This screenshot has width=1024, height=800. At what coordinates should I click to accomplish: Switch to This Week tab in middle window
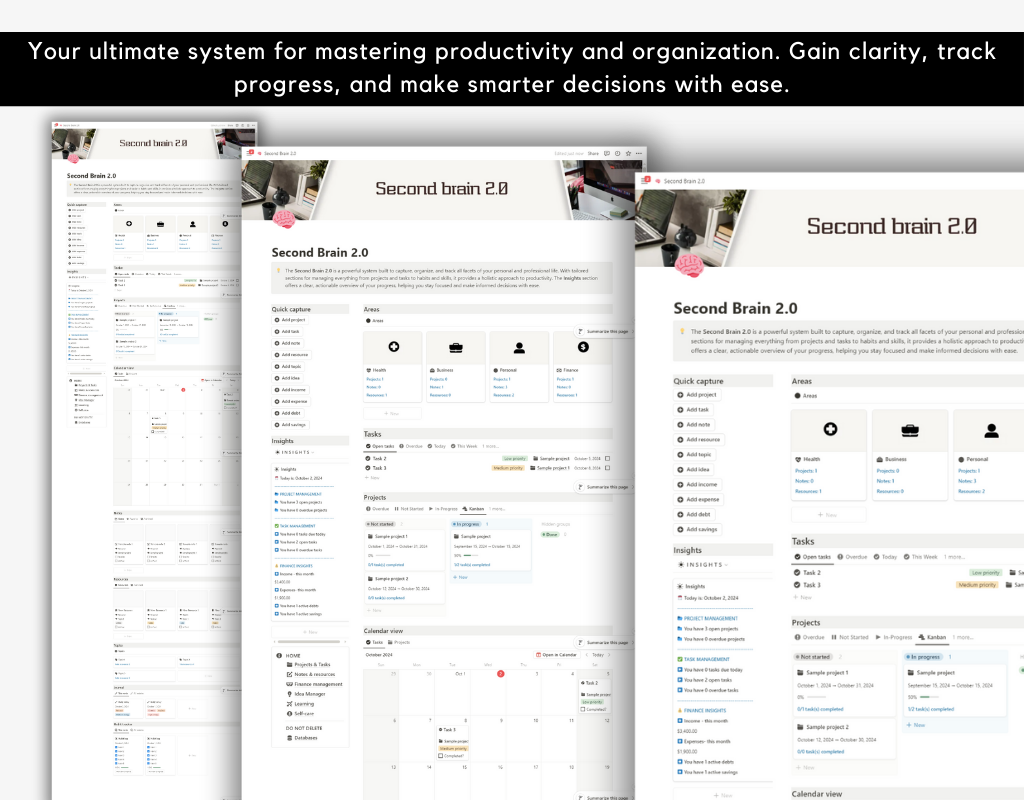(x=464, y=446)
